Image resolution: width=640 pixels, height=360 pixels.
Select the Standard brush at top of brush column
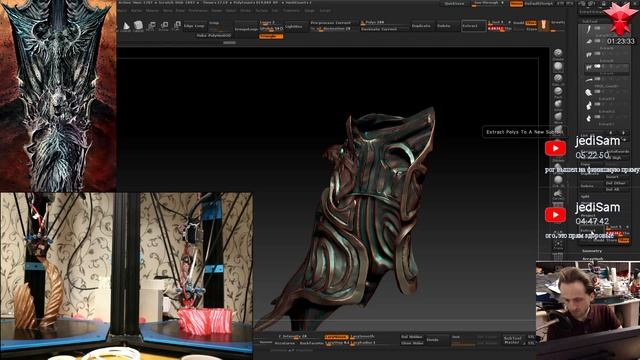(x=558, y=53)
